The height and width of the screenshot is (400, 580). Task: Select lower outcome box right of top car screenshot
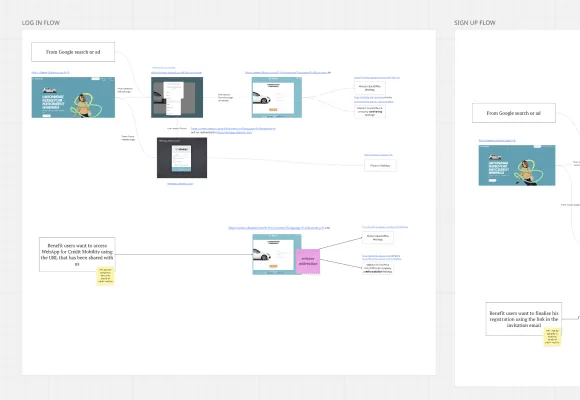point(370,111)
